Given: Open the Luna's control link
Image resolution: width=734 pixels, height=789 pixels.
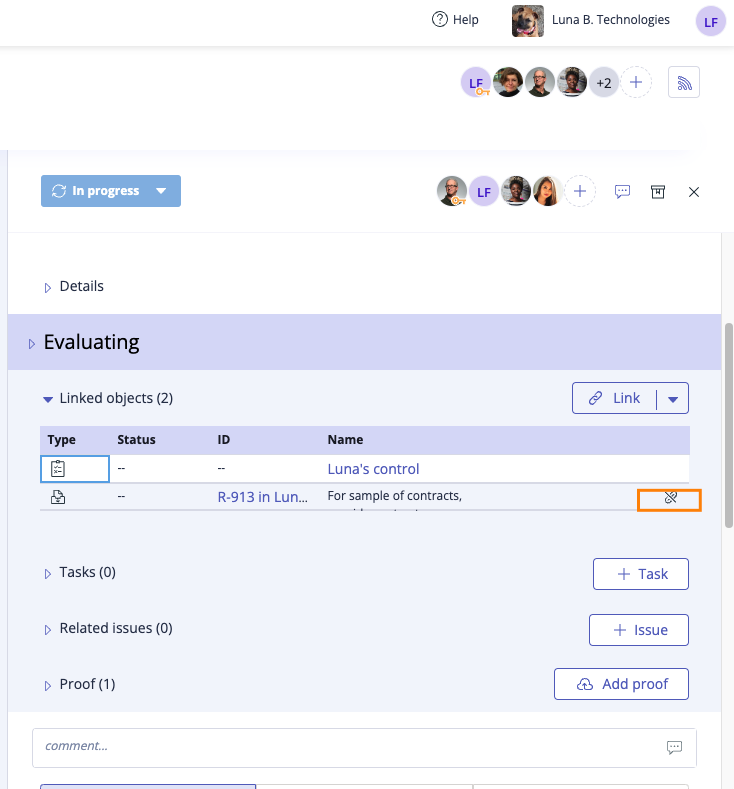Looking at the screenshot, I should pyautogui.click(x=373, y=468).
